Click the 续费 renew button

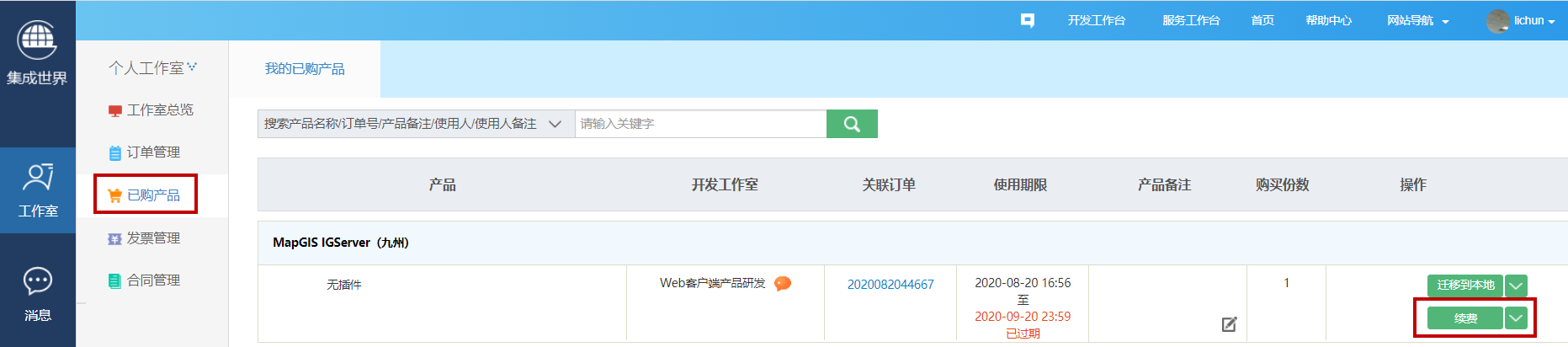tap(1464, 318)
